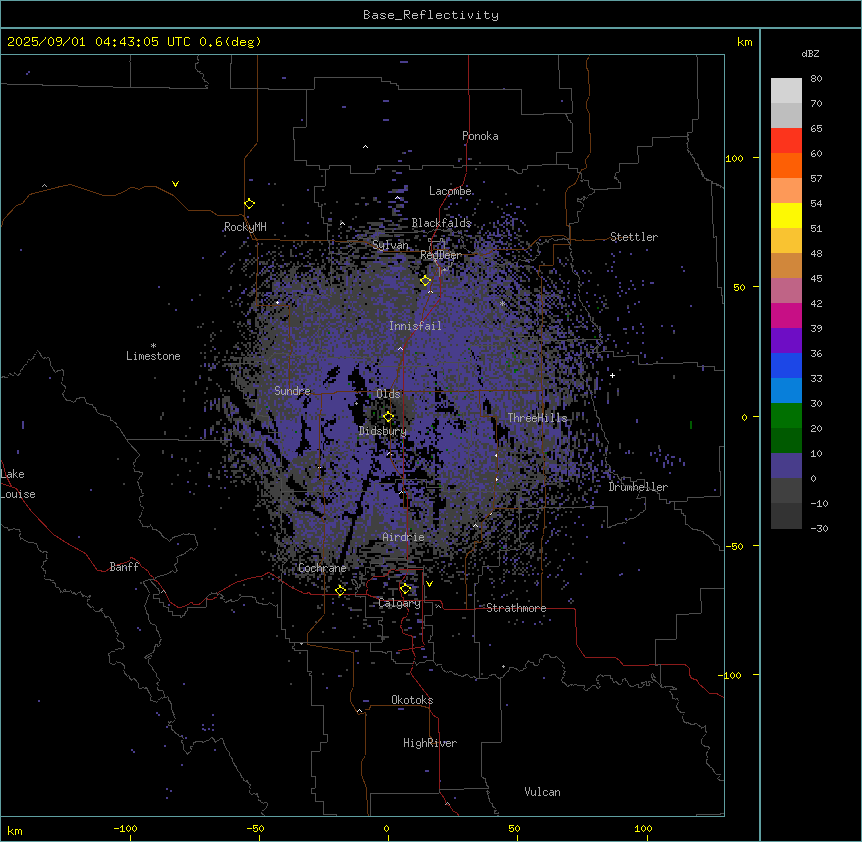Click the Airdrie city label
This screenshot has width=862, height=842.
pyautogui.click(x=403, y=537)
